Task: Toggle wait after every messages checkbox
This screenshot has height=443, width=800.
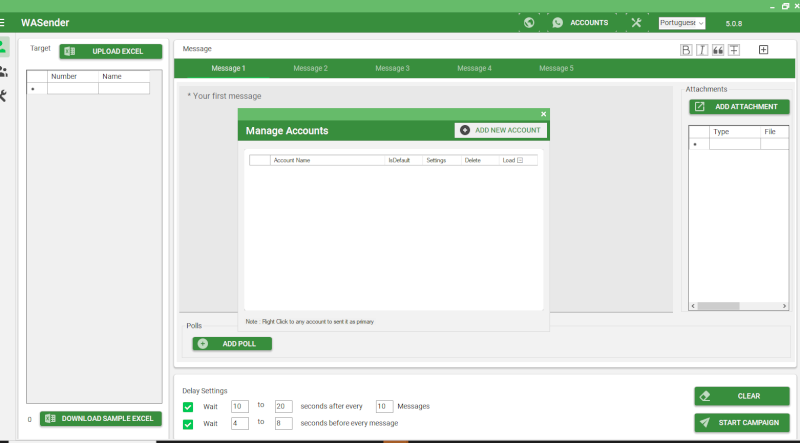Action: click(x=188, y=407)
